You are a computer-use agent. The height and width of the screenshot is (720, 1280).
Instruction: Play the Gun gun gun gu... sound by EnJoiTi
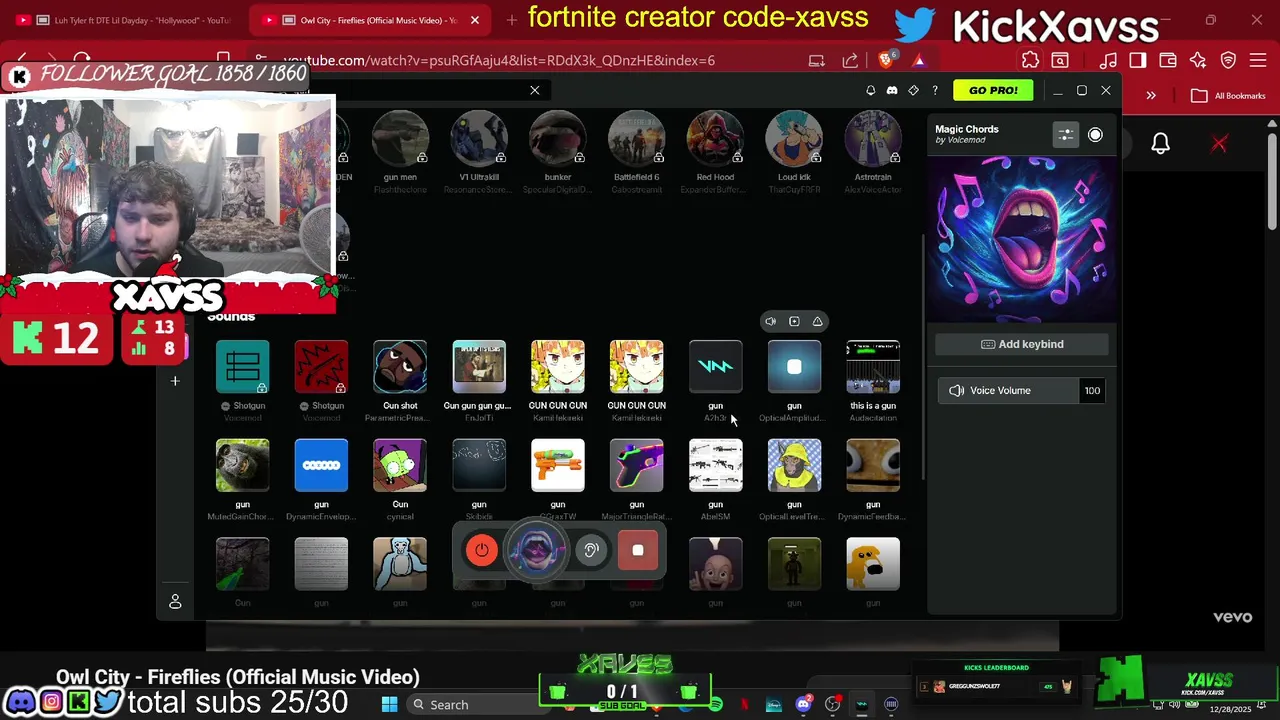(x=479, y=367)
